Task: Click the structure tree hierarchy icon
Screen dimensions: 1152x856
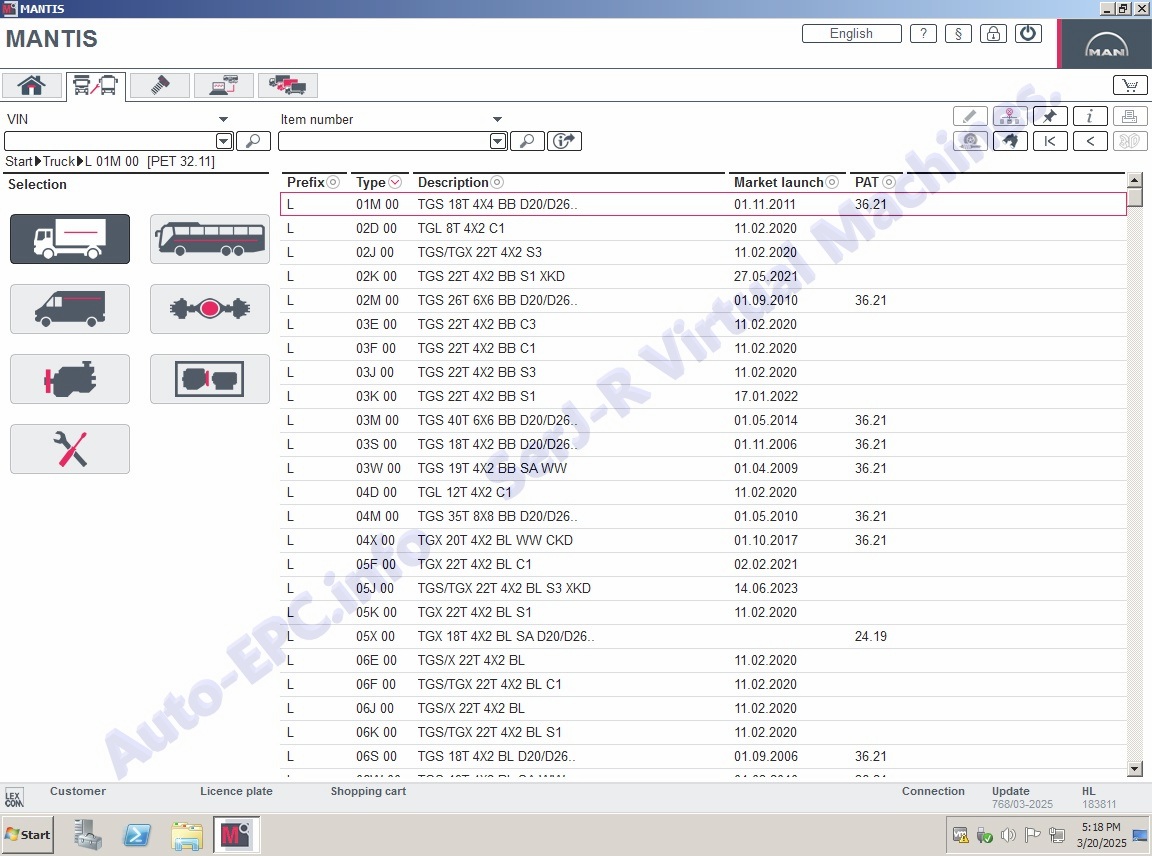Action: (x=1010, y=116)
